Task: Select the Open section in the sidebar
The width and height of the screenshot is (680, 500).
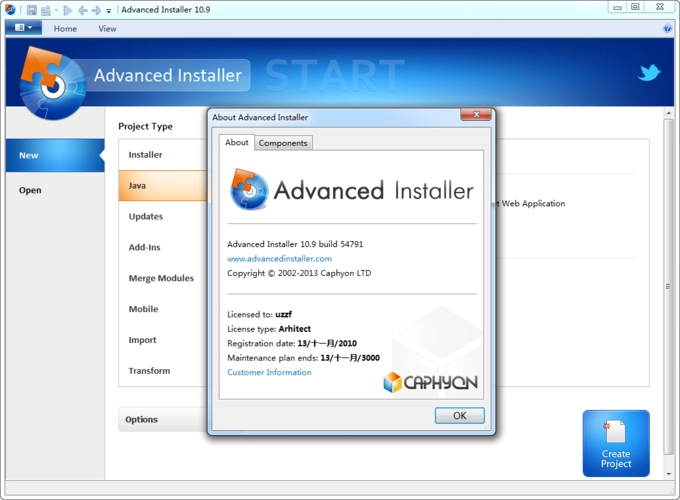Action: [x=55, y=190]
